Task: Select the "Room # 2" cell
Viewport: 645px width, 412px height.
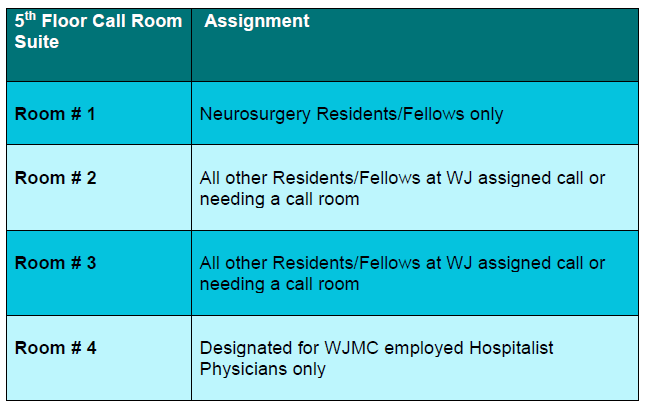Action: (x=55, y=178)
